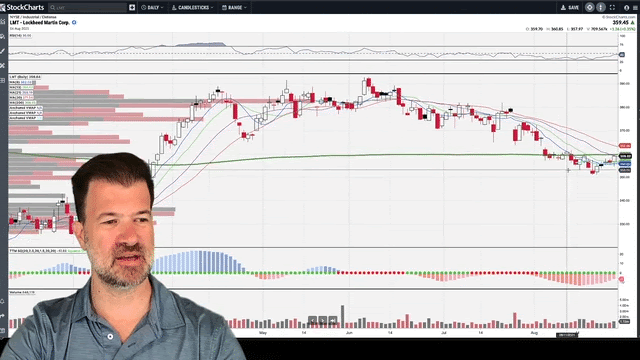Open the RANGE dropdown
The image size is (640, 360).
coord(234,7)
